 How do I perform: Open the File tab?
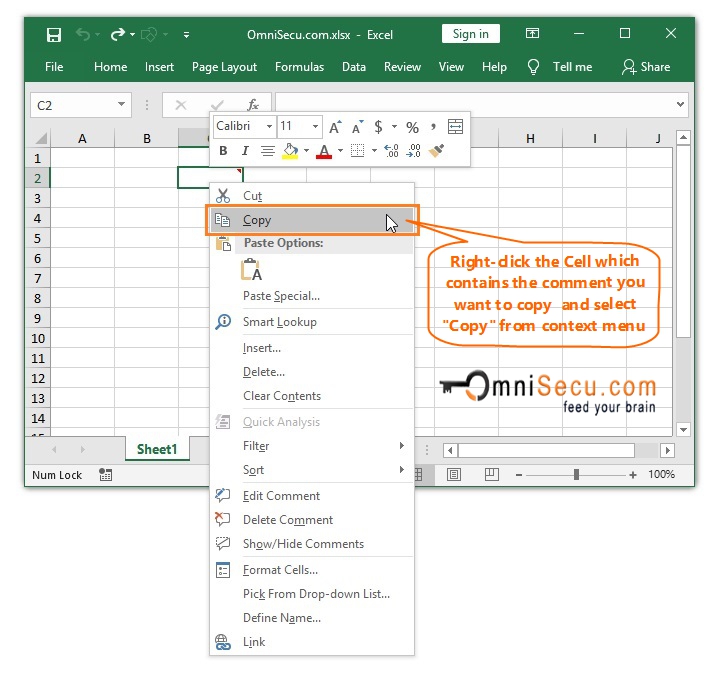[54, 67]
